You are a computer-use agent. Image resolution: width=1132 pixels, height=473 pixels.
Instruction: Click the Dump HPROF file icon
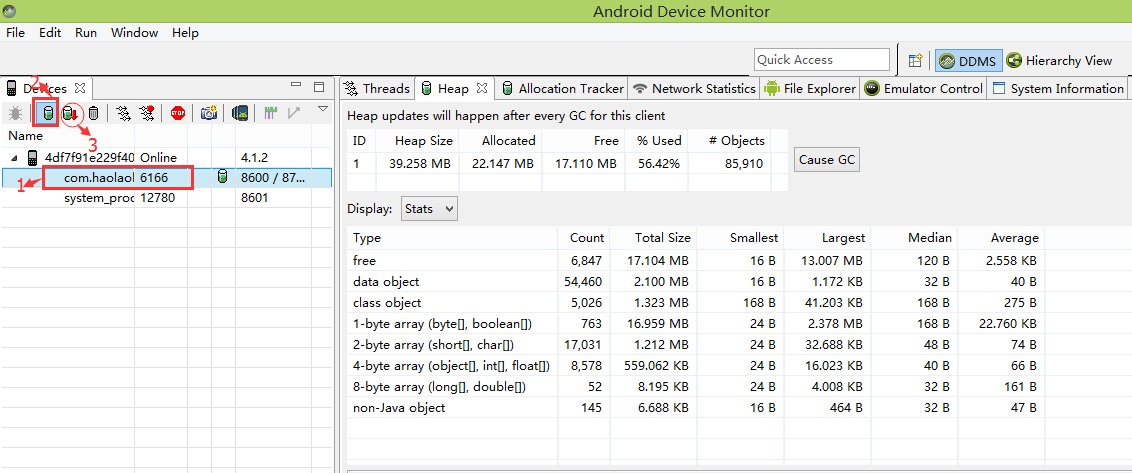pos(71,113)
